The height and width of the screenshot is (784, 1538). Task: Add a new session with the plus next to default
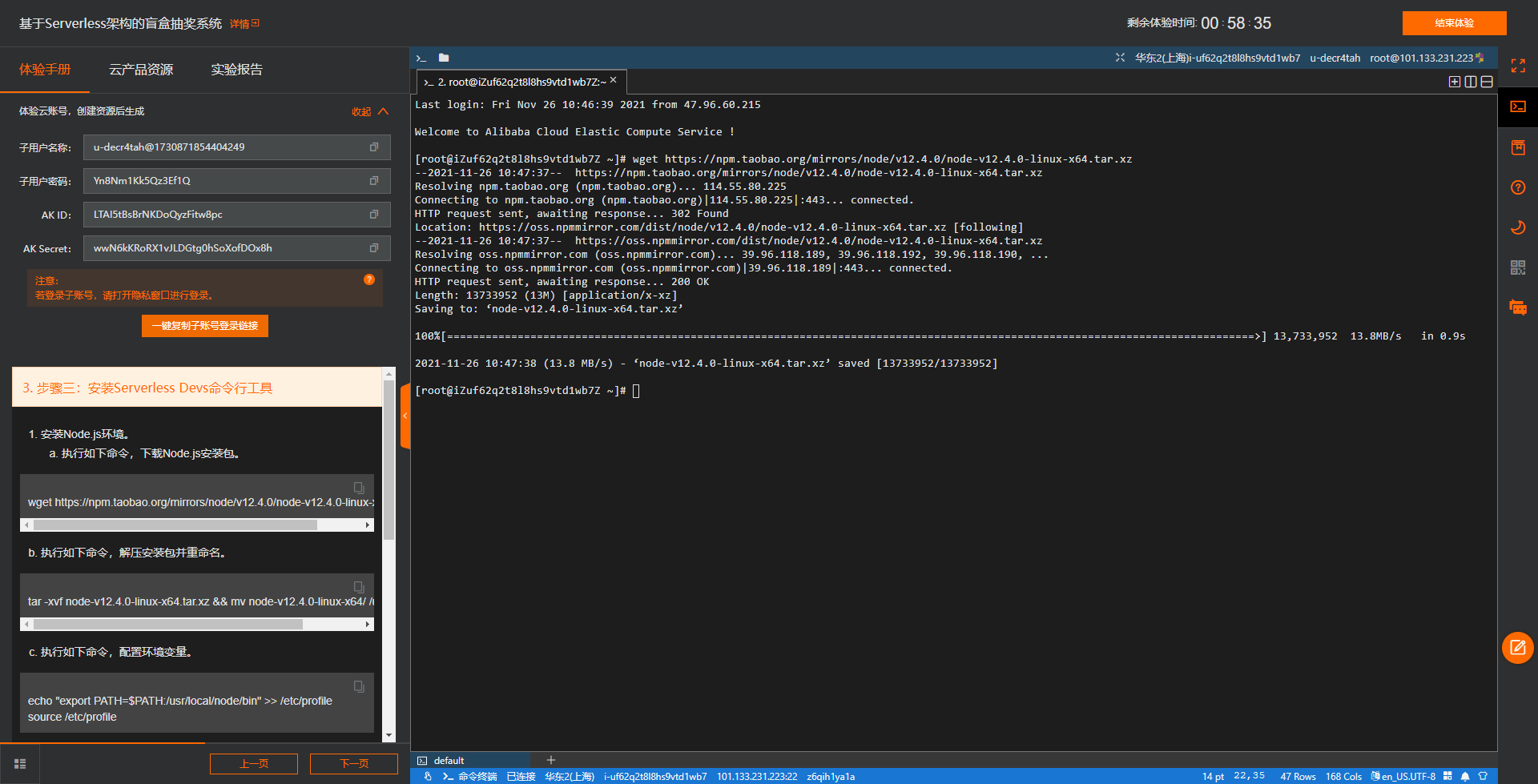click(x=551, y=760)
